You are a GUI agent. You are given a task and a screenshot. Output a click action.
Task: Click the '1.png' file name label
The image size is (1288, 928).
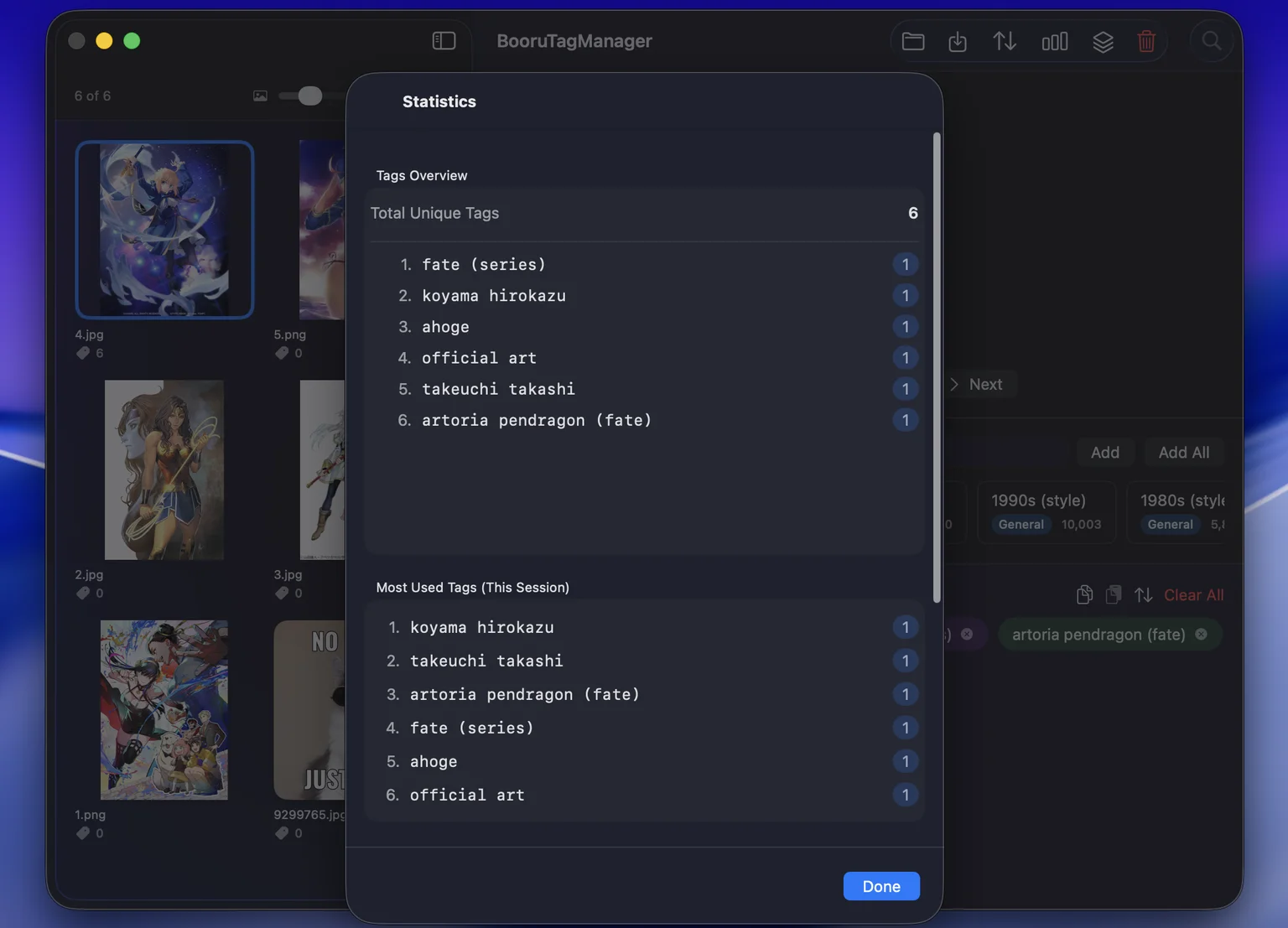click(90, 814)
